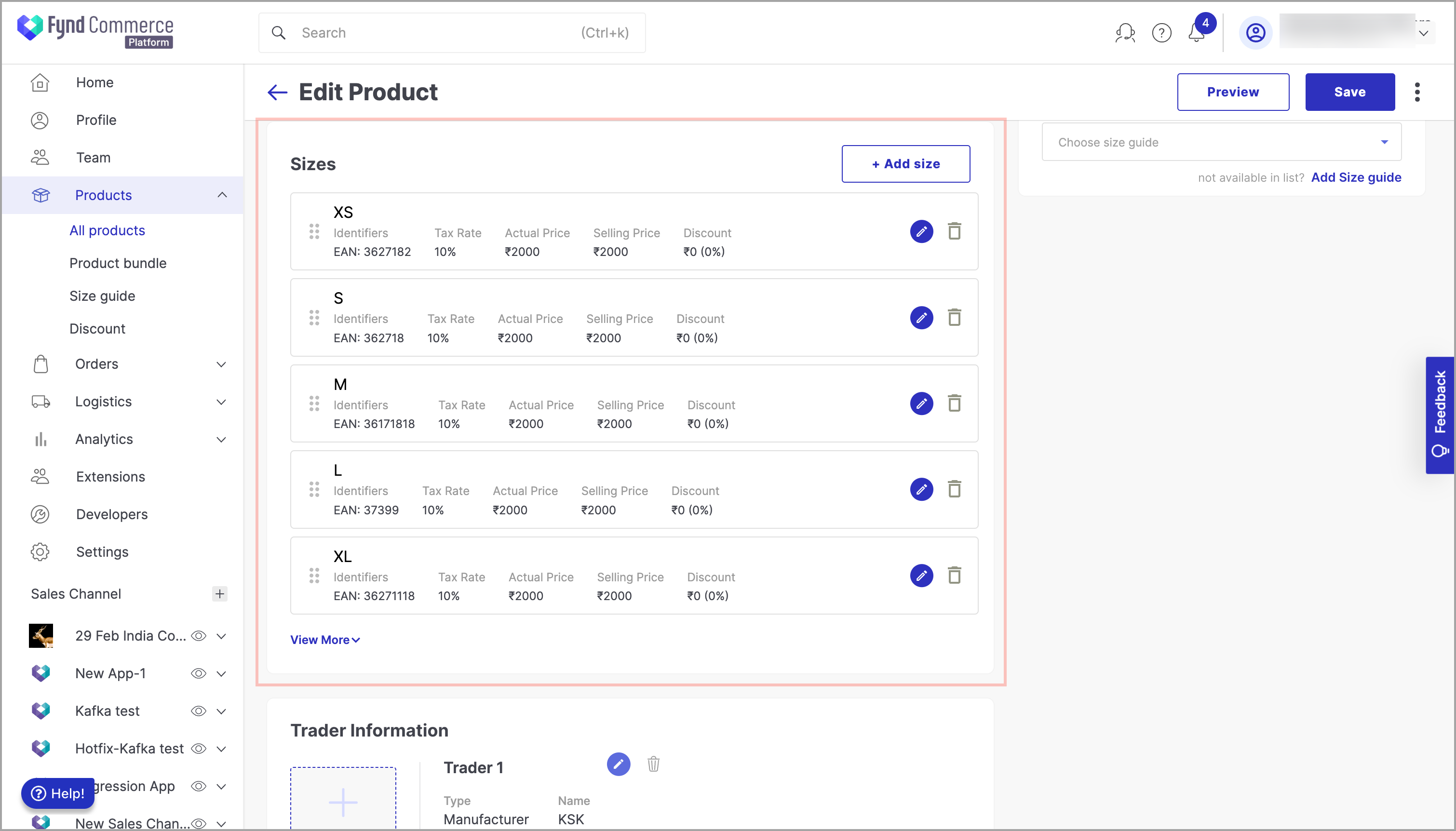Edit the XS size row
Viewport: 1456px width, 831px height.
coord(921,231)
